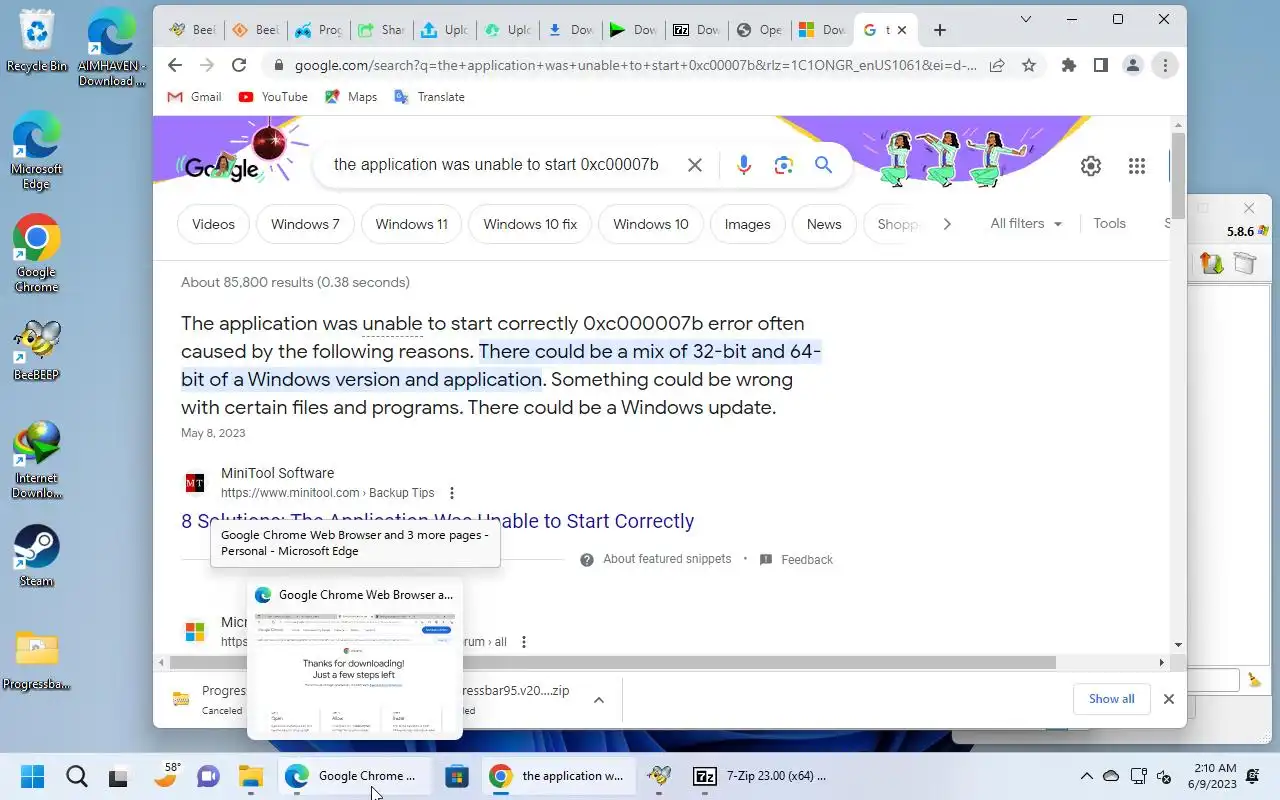
Task: Open the Google apps grid
Action: pyautogui.click(x=1136, y=166)
